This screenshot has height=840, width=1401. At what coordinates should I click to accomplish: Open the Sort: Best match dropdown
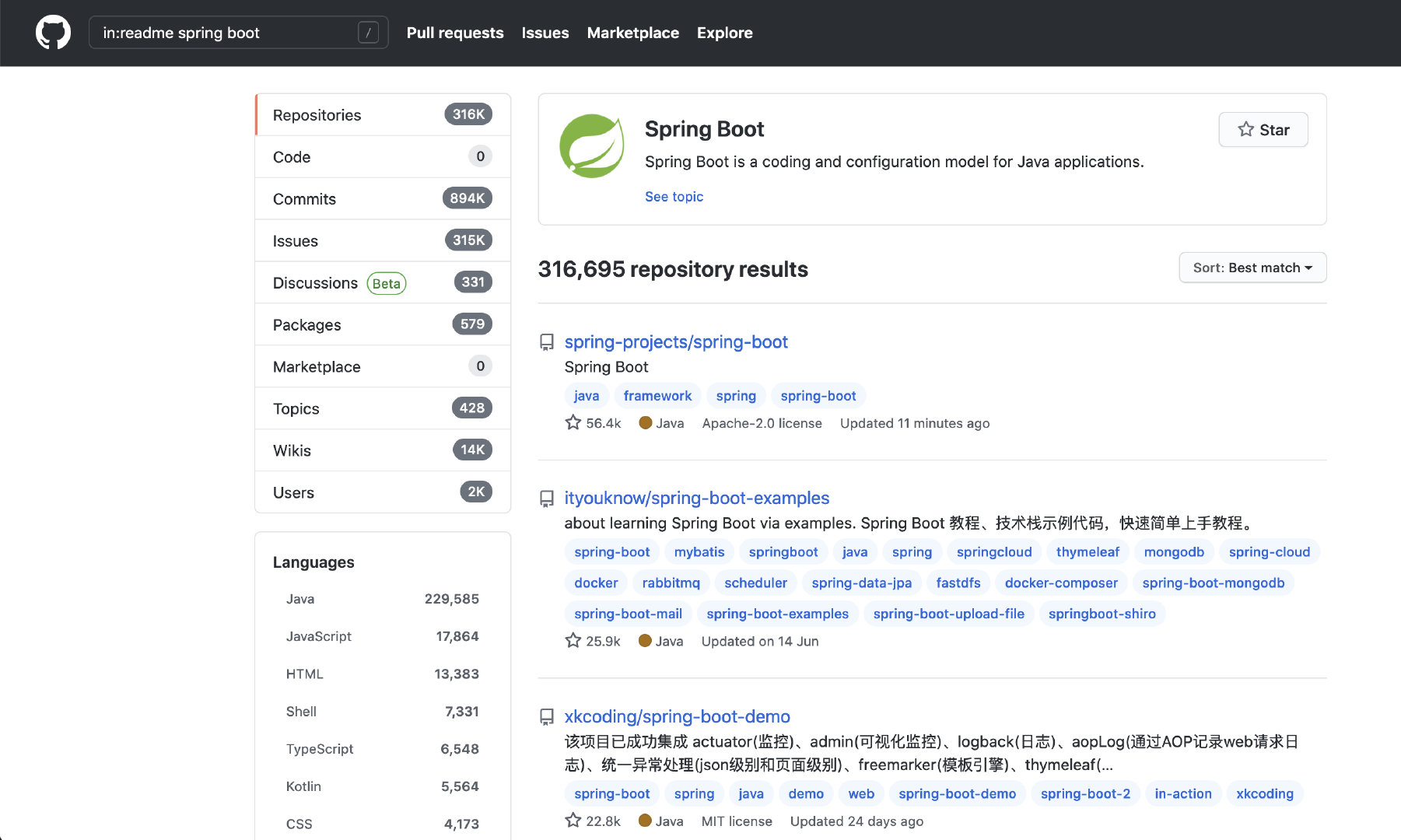[1252, 268]
